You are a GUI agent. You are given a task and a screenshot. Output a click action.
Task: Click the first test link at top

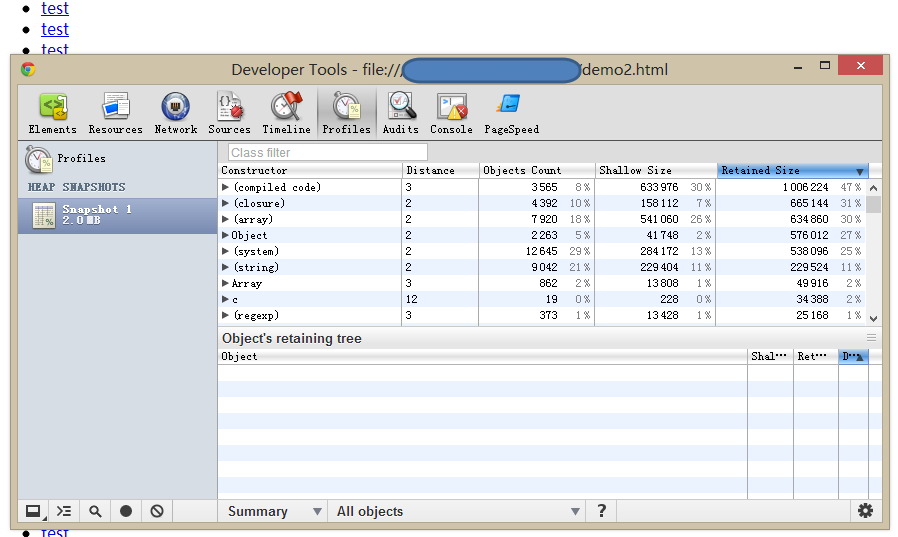(55, 8)
